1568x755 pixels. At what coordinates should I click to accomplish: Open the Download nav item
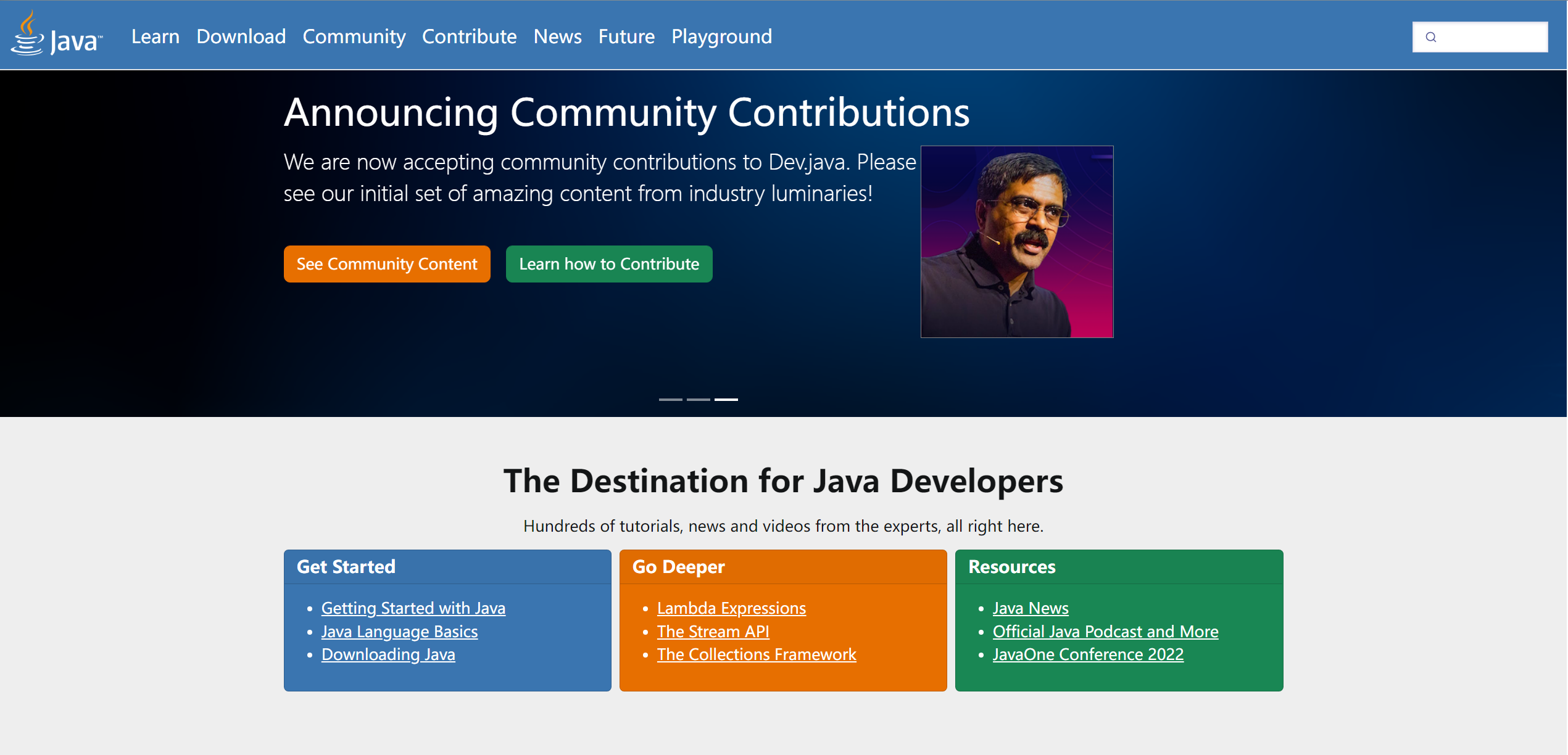[x=241, y=36]
